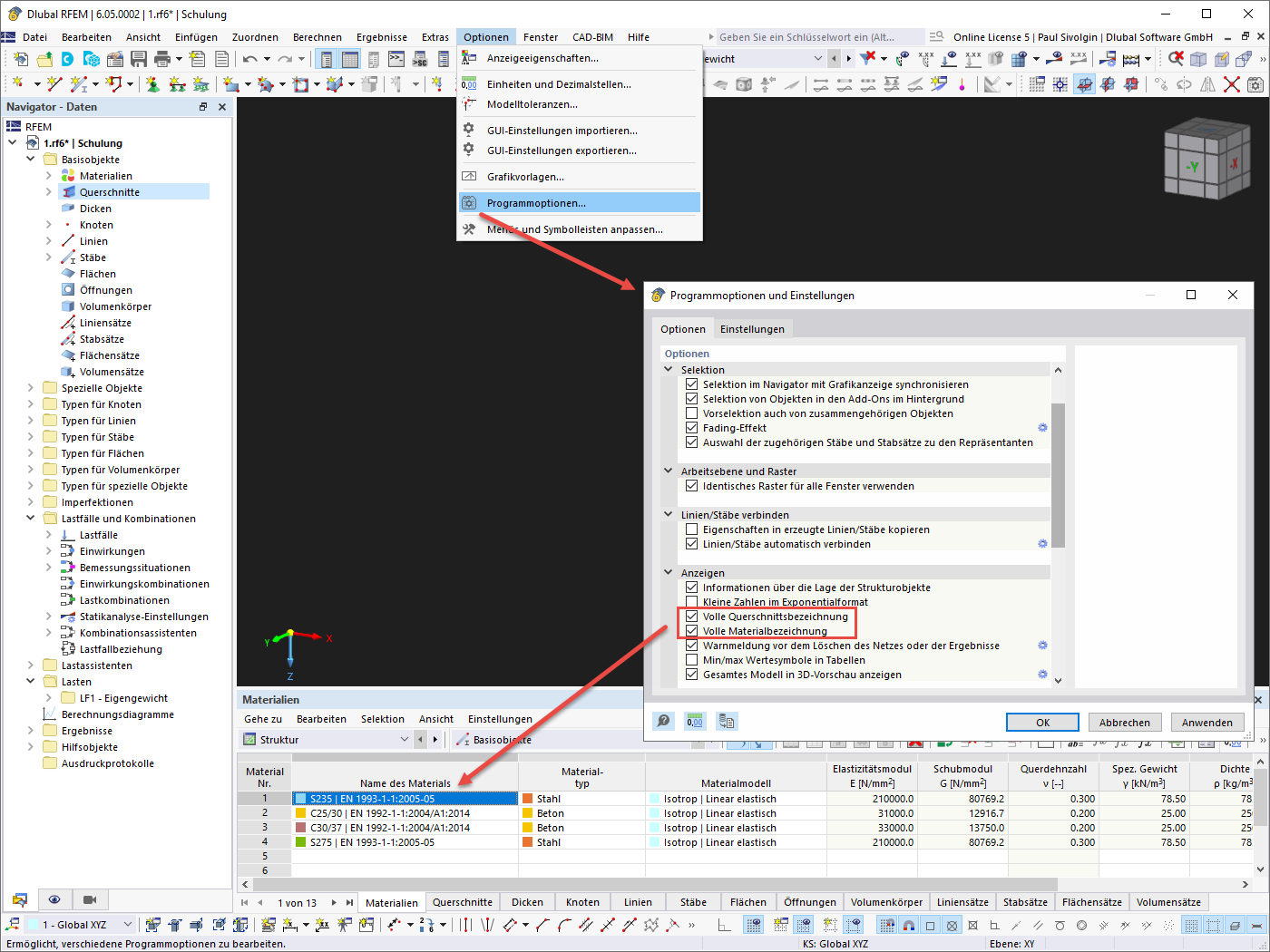Click the keyword search field in menu bar

pyautogui.click(x=819, y=37)
